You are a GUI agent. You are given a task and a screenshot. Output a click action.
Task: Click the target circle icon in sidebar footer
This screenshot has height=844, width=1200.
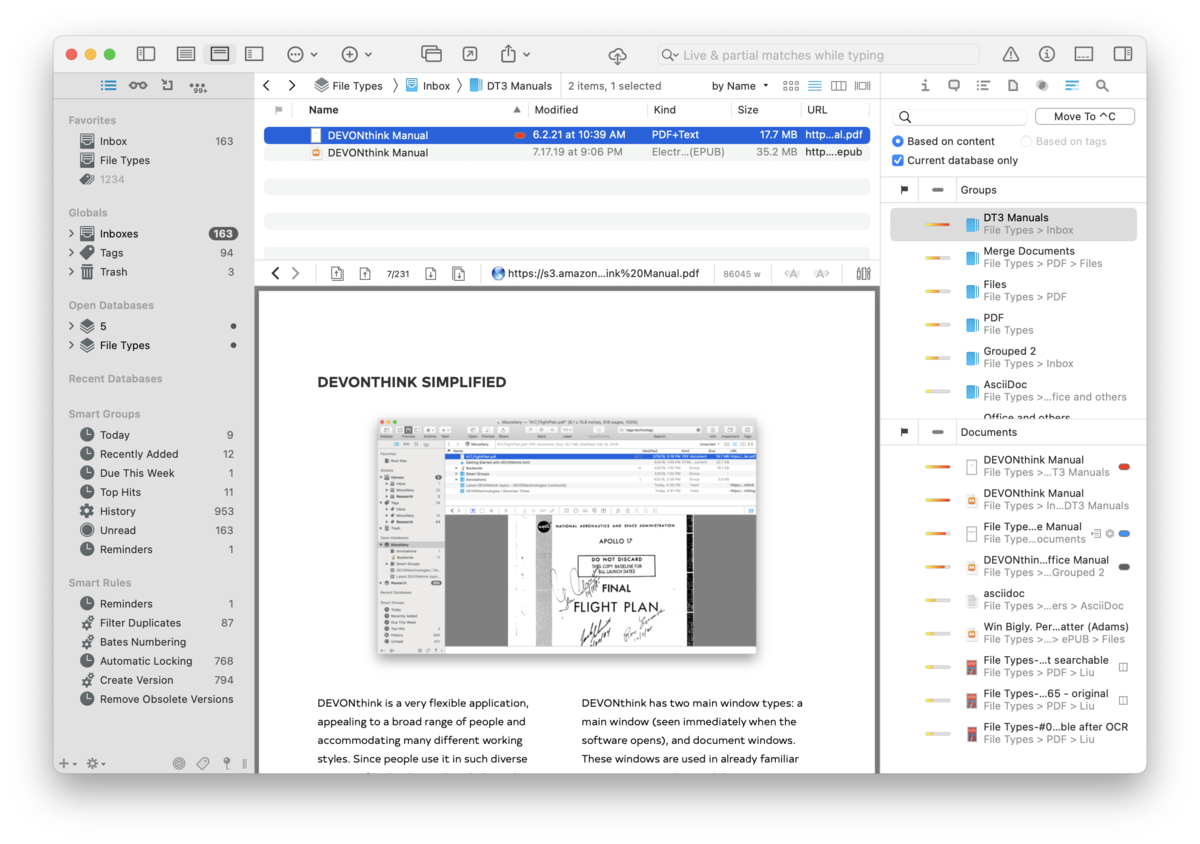(179, 763)
